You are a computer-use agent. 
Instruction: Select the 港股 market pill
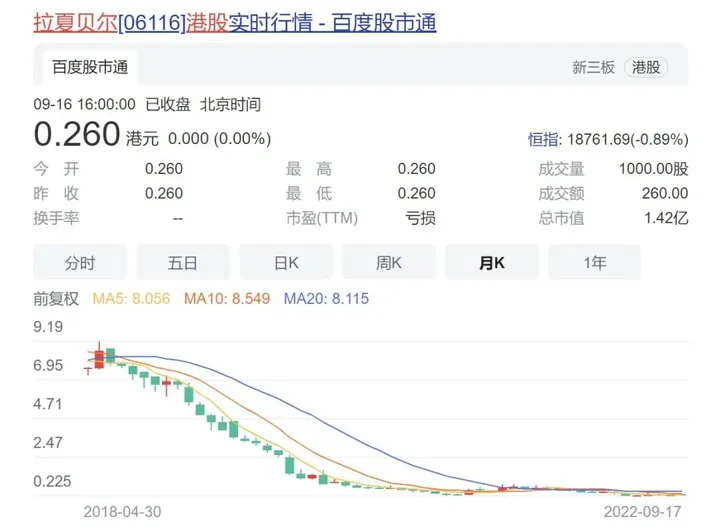[646, 67]
